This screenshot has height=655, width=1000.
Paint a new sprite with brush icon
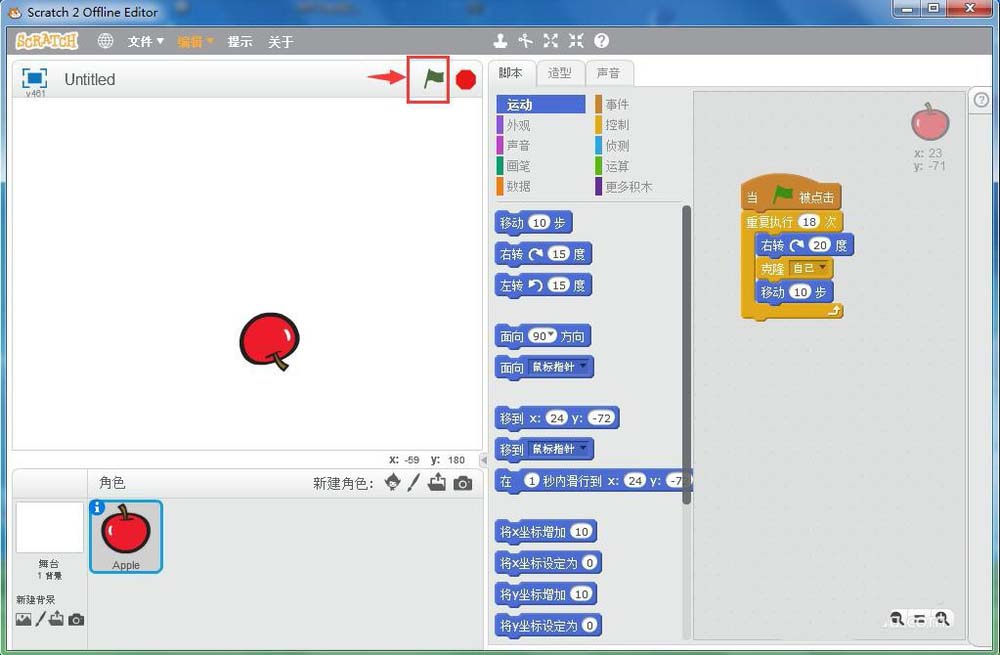pos(414,483)
